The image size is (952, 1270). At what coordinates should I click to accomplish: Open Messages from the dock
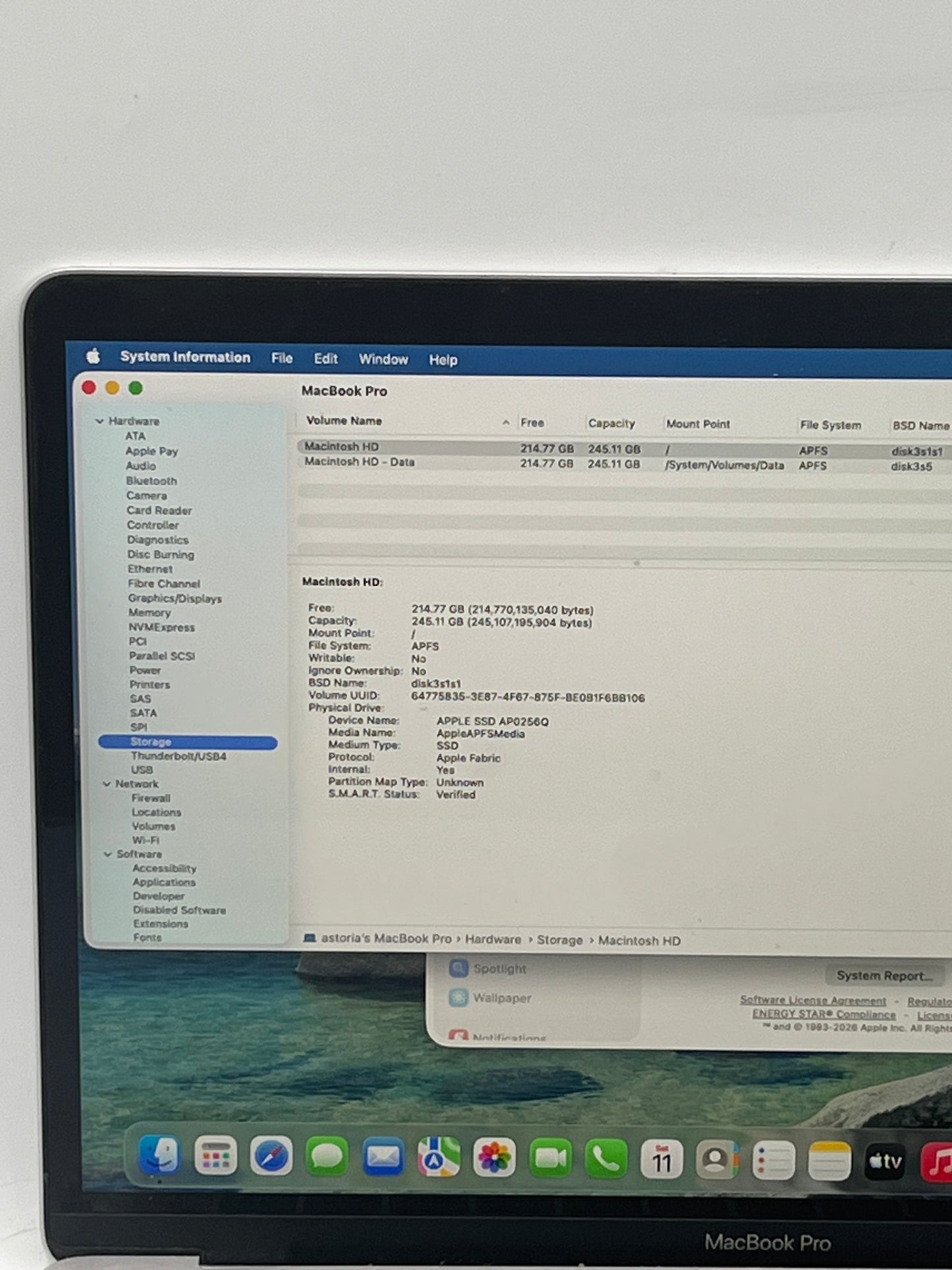327,1157
